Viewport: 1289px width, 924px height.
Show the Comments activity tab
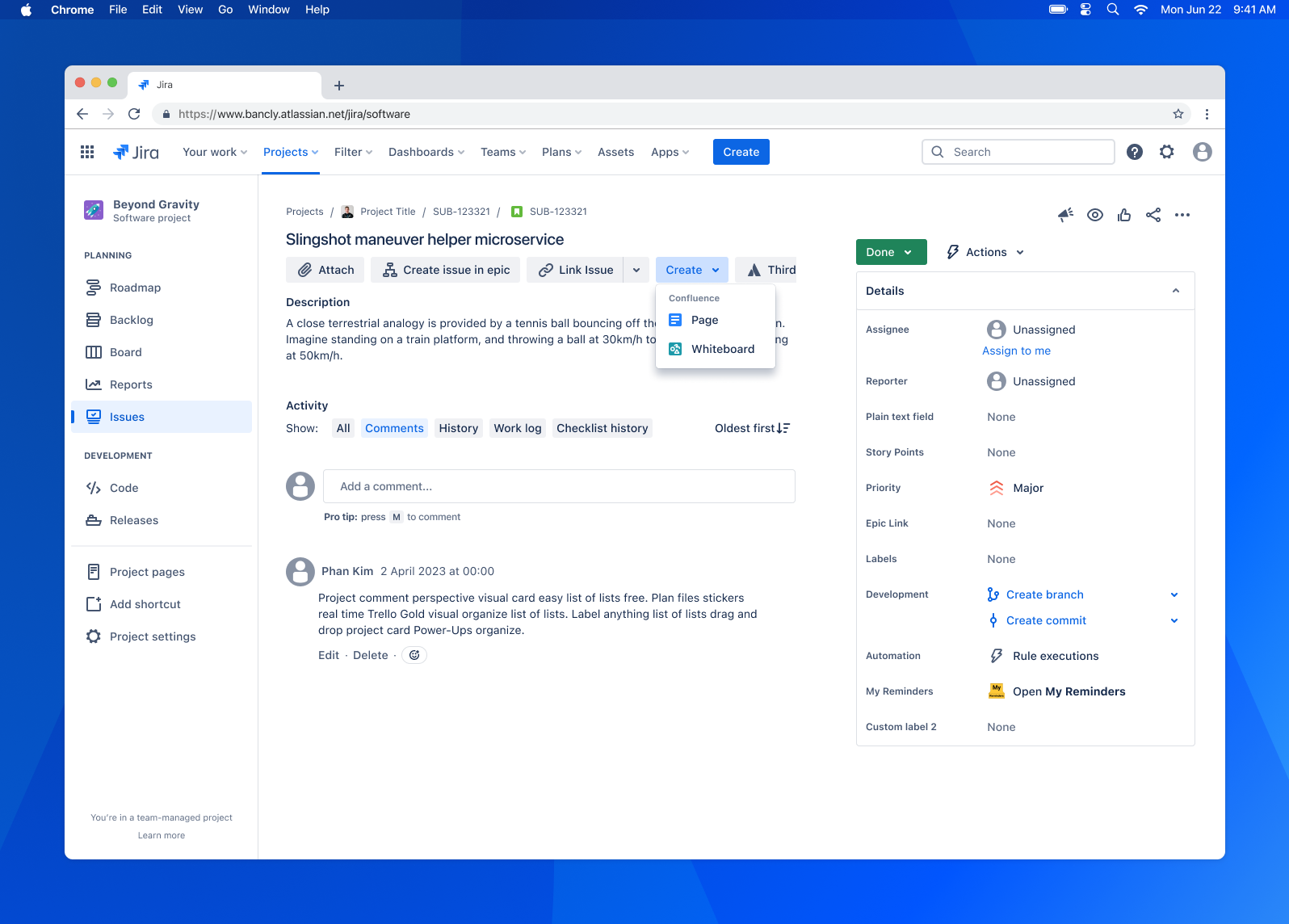pyautogui.click(x=394, y=428)
